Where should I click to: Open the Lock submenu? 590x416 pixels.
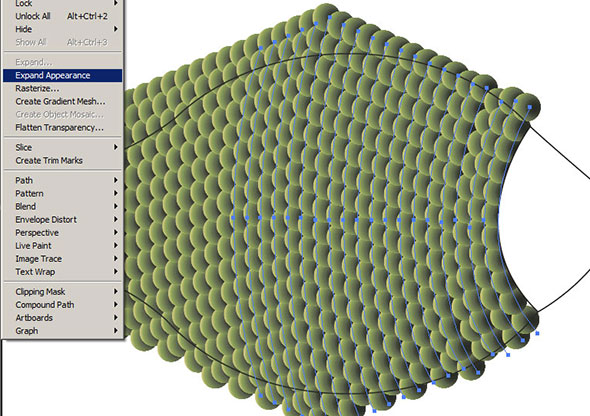point(62,4)
